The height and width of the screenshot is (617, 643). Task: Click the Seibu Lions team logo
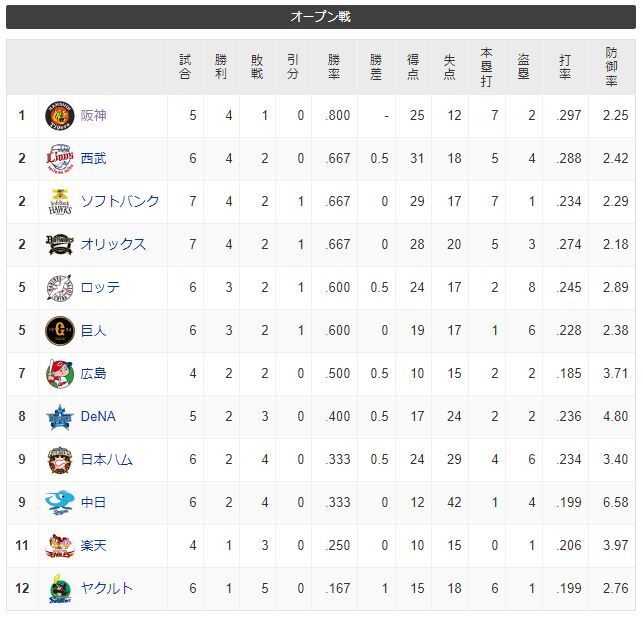(60, 159)
